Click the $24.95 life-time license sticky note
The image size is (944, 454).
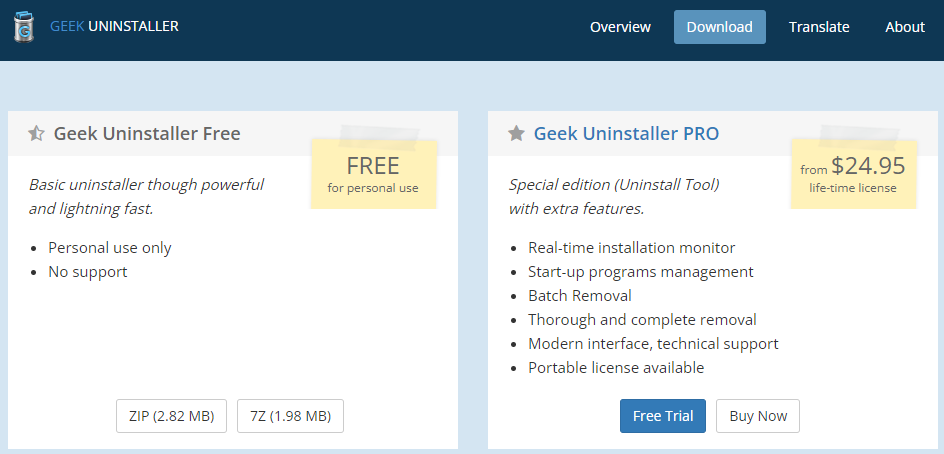pos(853,173)
